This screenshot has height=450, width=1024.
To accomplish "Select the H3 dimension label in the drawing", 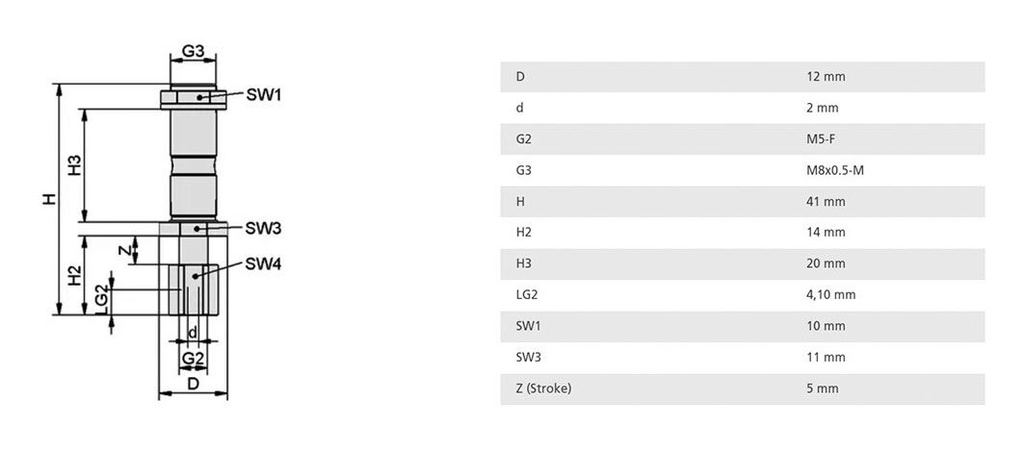I will click(75, 165).
